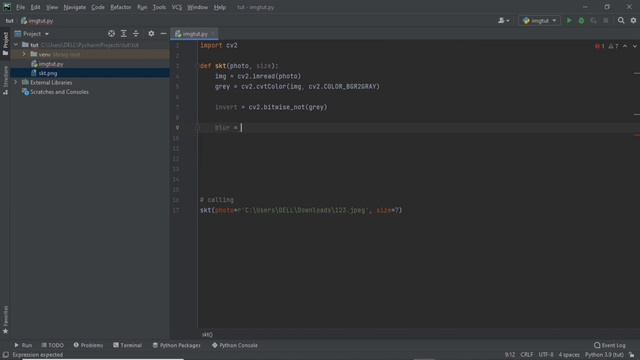Viewport: 640px width, 360px height.
Task: Start debugging with the green bug icon
Action: 581,20
